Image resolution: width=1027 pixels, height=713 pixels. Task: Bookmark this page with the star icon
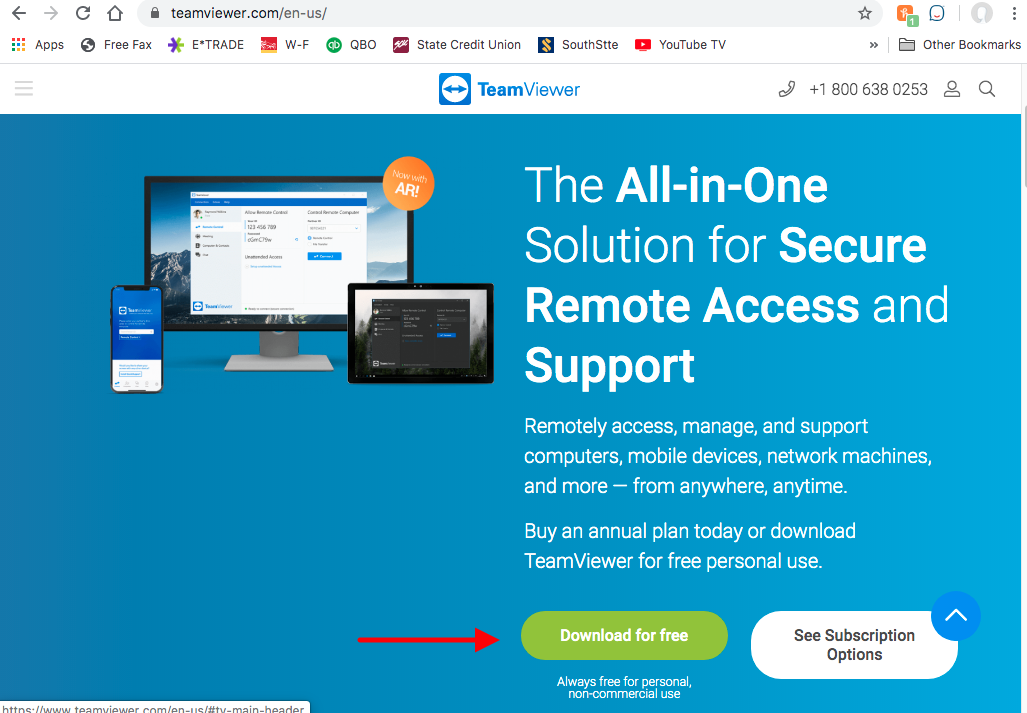point(865,13)
